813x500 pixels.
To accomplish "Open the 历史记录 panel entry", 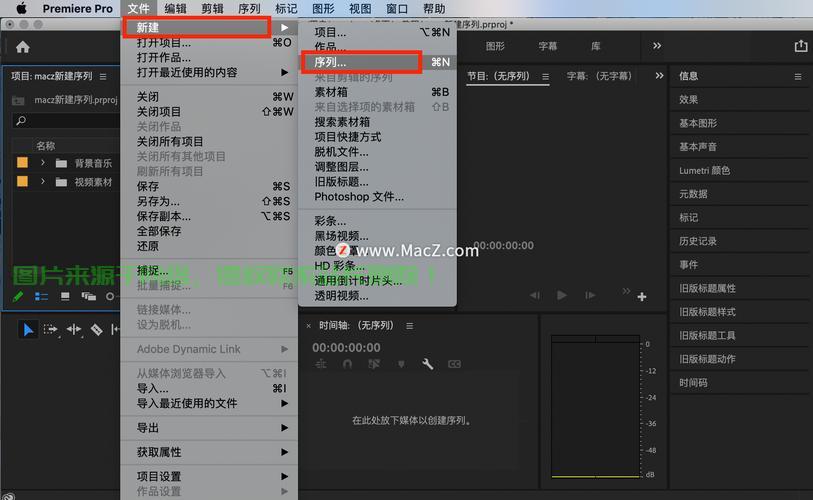I will [x=698, y=241].
